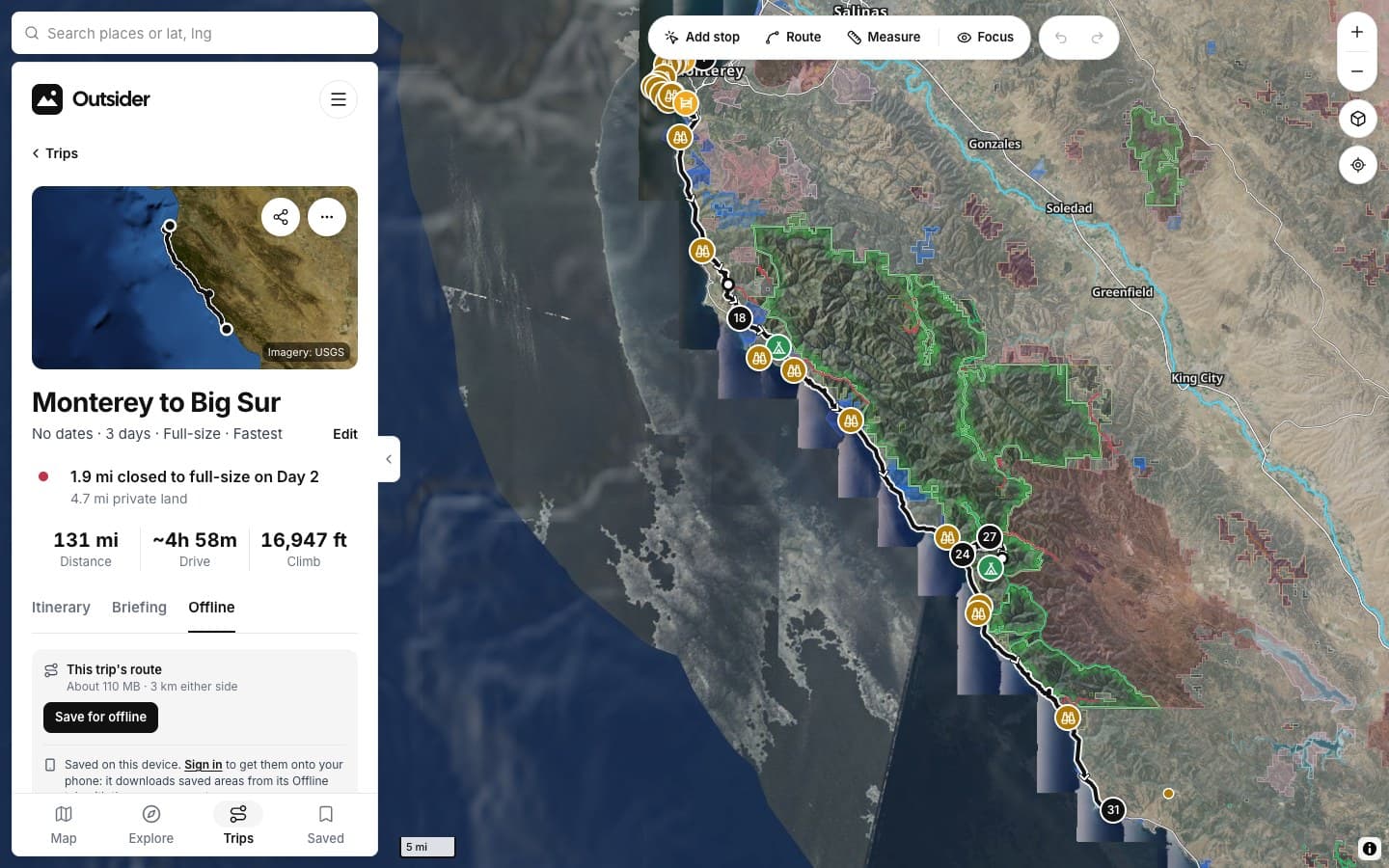Open the trip more-options ellipsis button
Screen dimensions: 1389x868
pyautogui.click(x=327, y=217)
